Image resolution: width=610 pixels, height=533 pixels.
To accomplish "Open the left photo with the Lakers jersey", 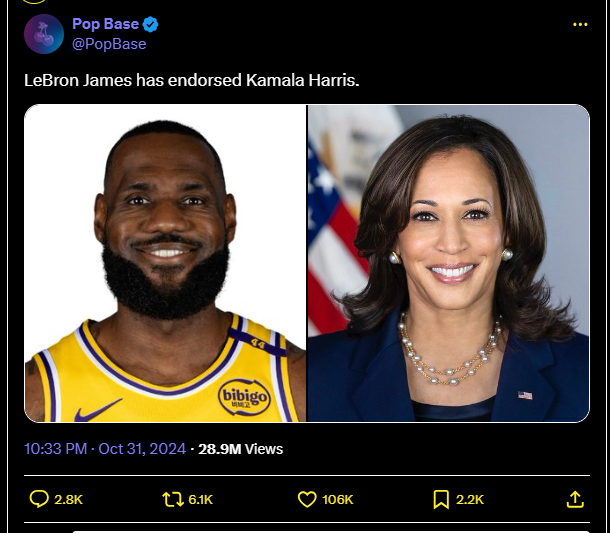I will 165,263.
